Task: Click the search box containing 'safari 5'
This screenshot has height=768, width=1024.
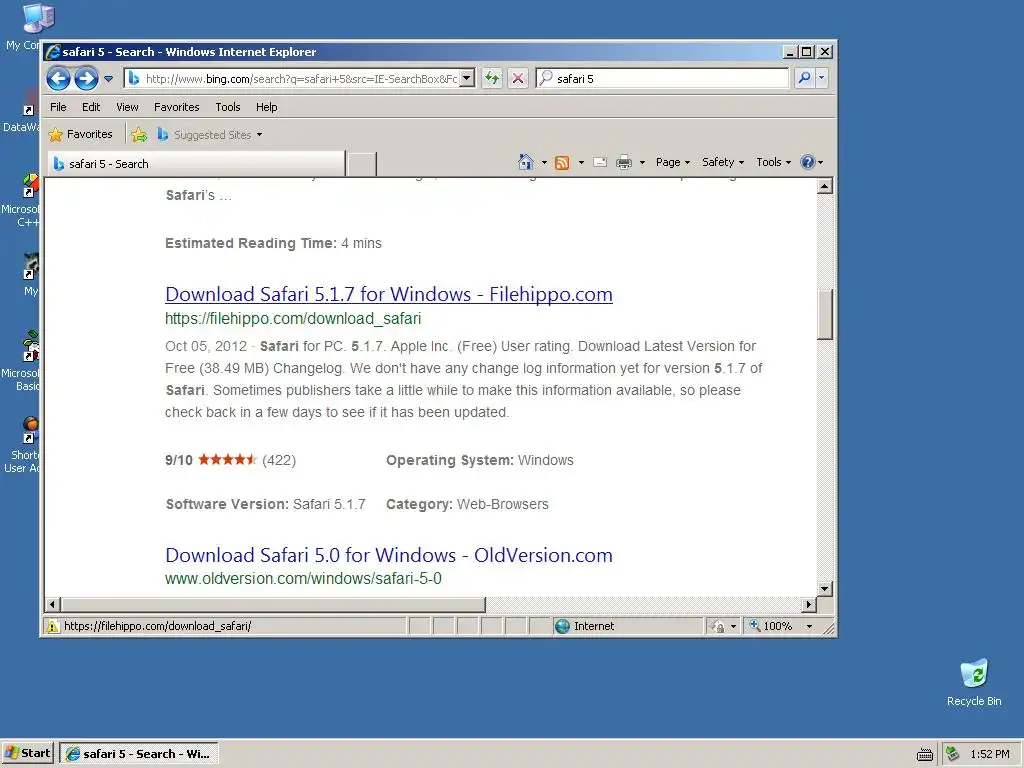Action: tap(662, 78)
